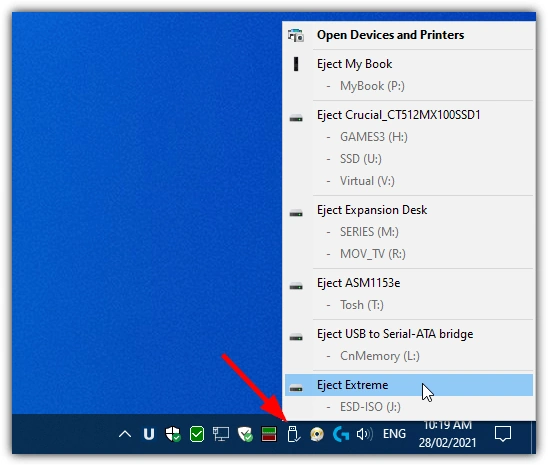
Task: Click the white shield with green check icon
Action: tap(245, 434)
